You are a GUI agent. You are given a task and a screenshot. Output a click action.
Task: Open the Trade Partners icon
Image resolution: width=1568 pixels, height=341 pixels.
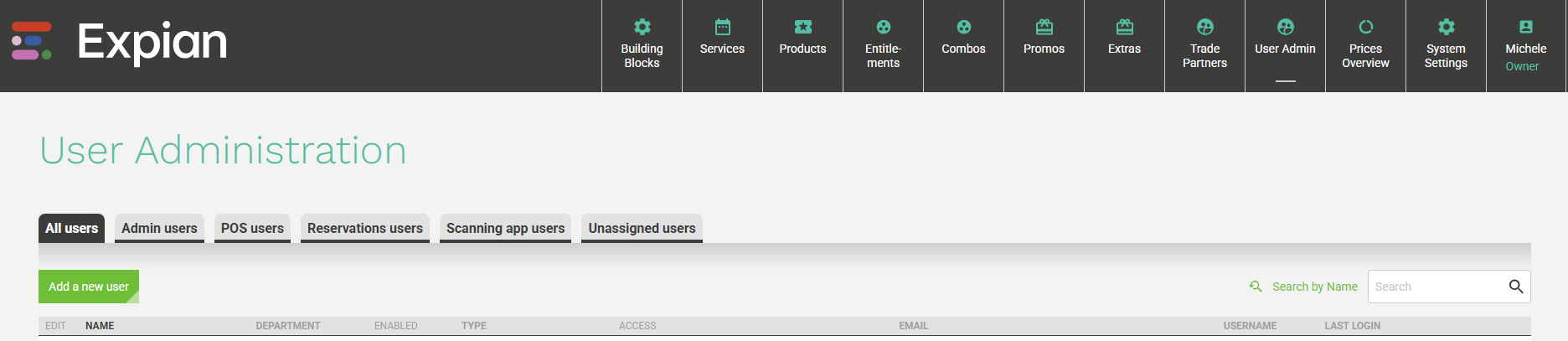click(x=1204, y=27)
